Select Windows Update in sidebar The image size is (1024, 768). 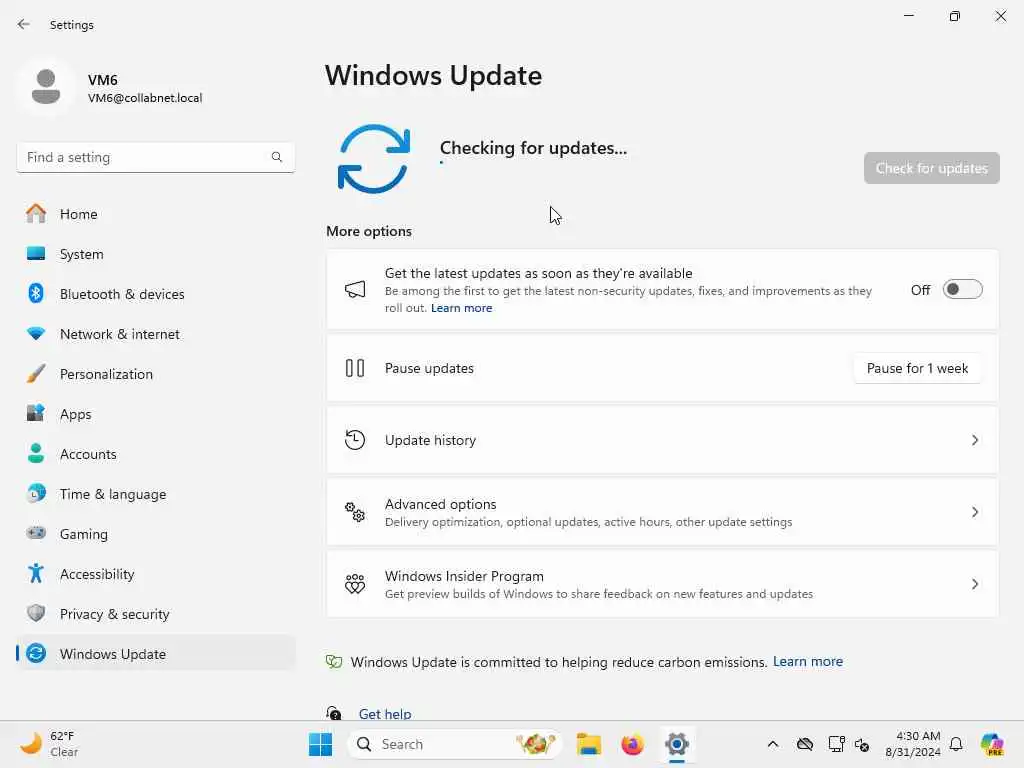pos(155,654)
